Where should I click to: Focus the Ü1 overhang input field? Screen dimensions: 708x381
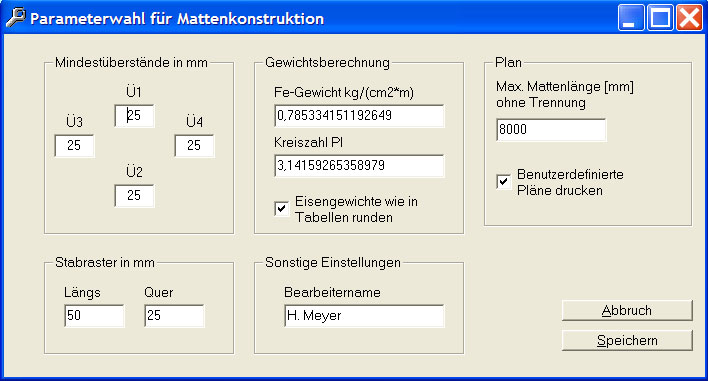pyautogui.click(x=134, y=116)
